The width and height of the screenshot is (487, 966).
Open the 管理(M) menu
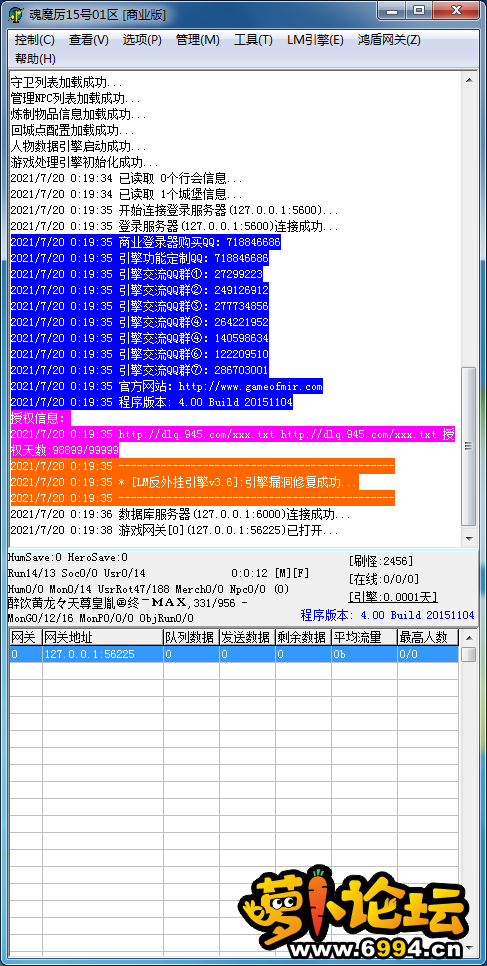point(197,40)
